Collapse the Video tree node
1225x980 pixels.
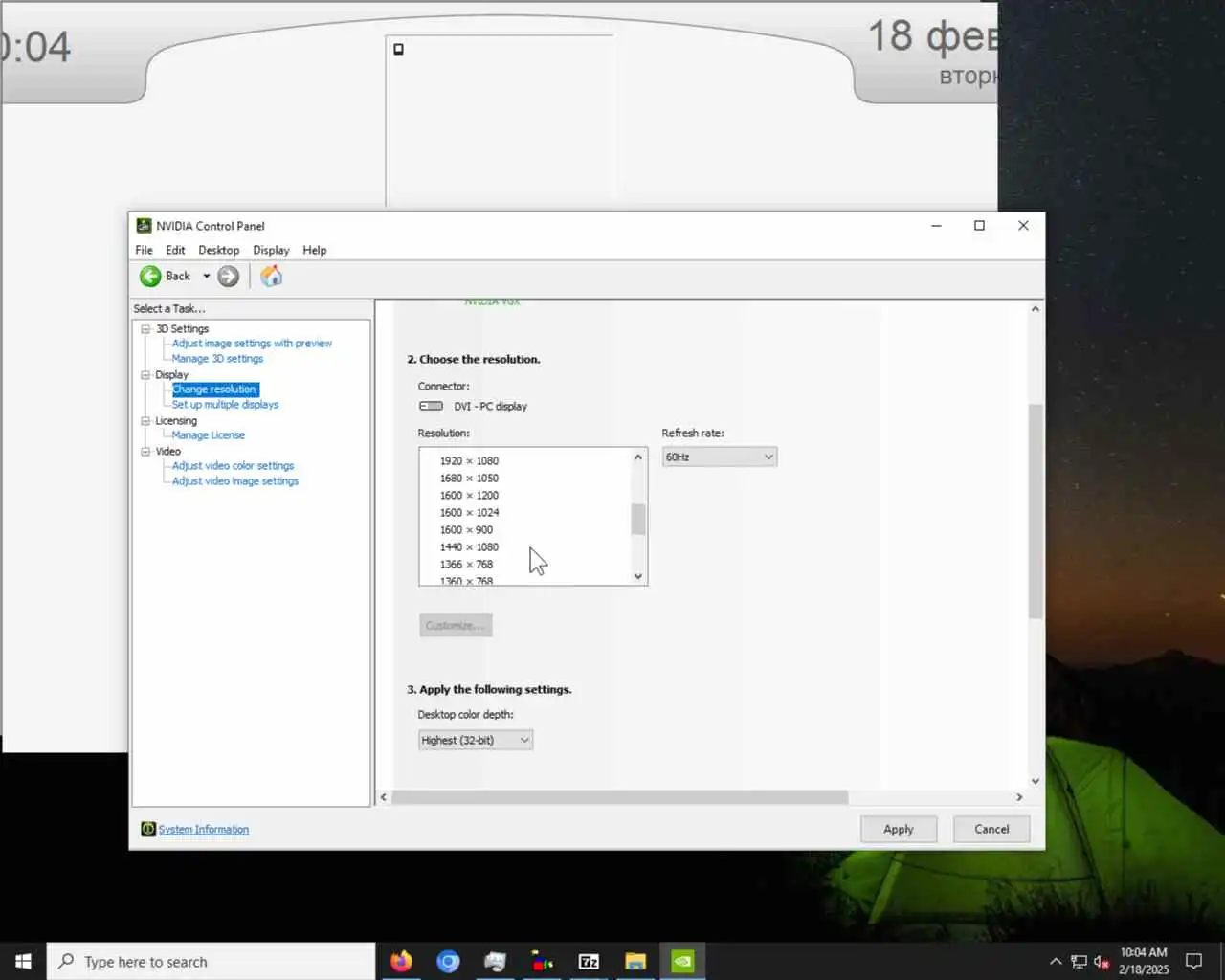145,452
